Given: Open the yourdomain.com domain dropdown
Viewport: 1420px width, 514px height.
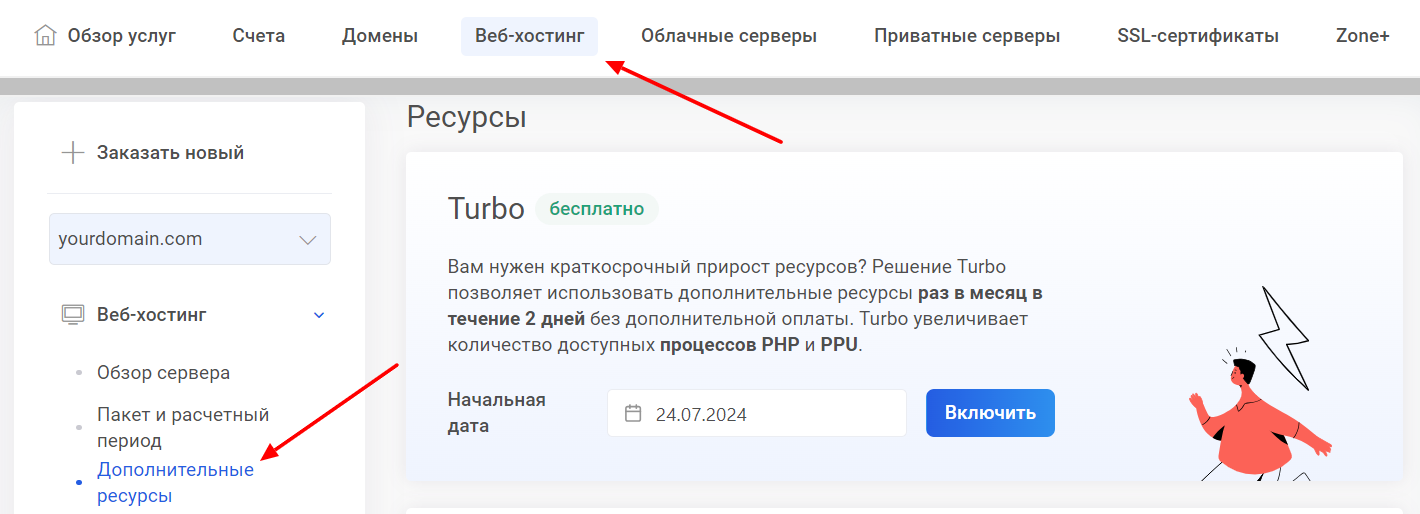Looking at the screenshot, I should (x=189, y=239).
